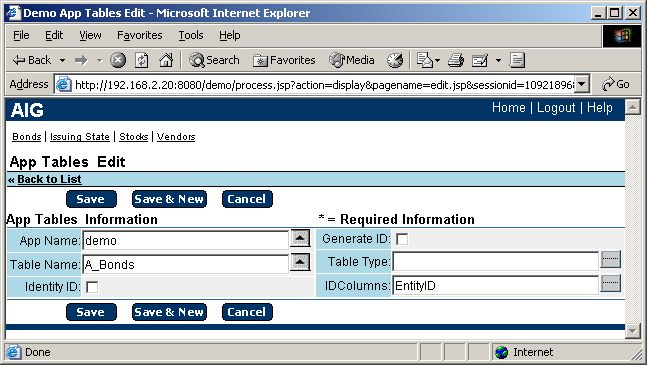Open the Vendors link
Screen dimensions: 647x365
point(176,137)
